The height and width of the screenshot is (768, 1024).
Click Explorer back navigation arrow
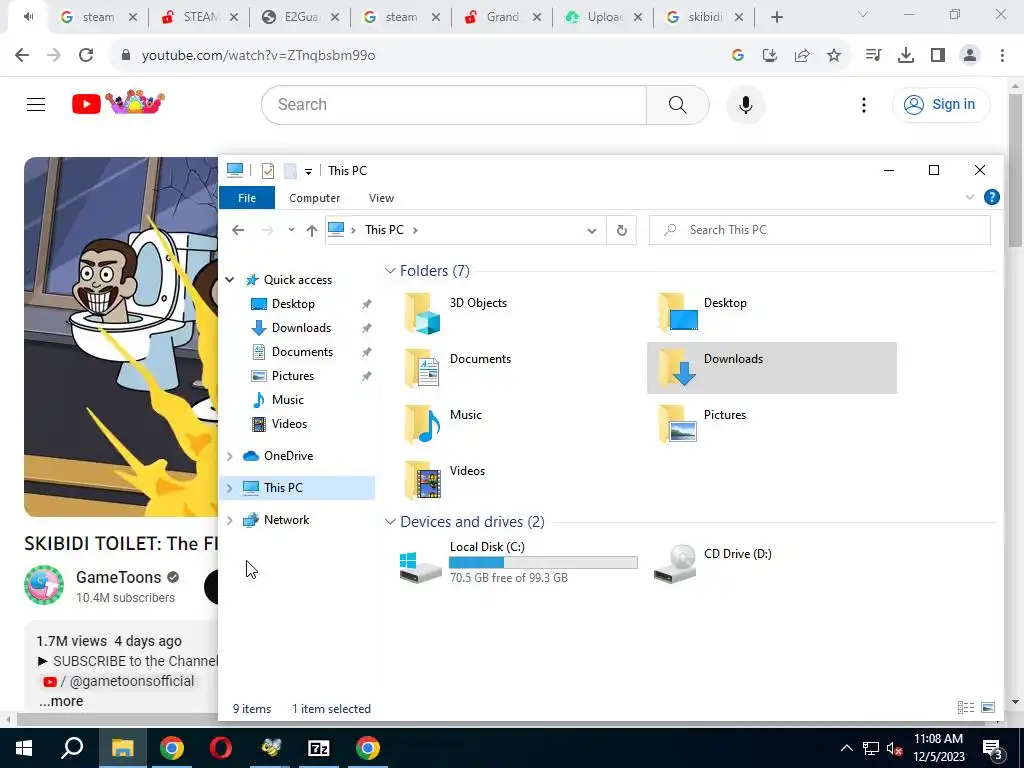click(x=238, y=230)
